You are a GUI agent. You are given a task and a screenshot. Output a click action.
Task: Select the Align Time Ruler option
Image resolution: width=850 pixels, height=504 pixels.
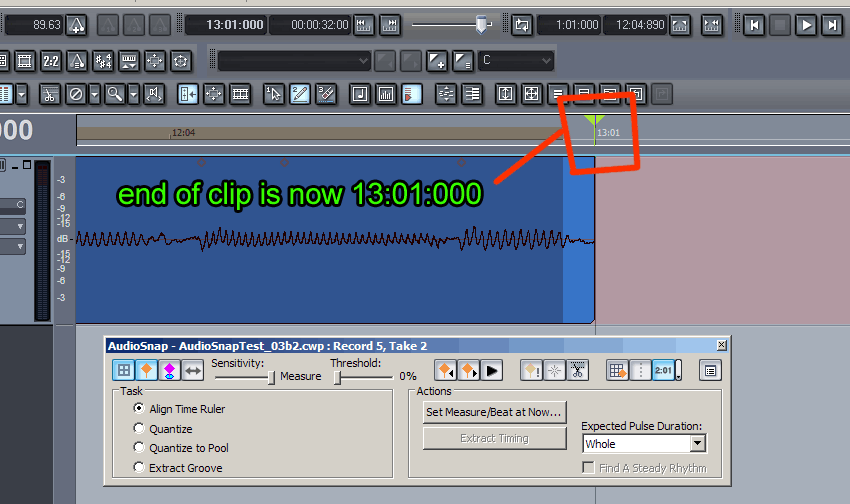pos(139,409)
